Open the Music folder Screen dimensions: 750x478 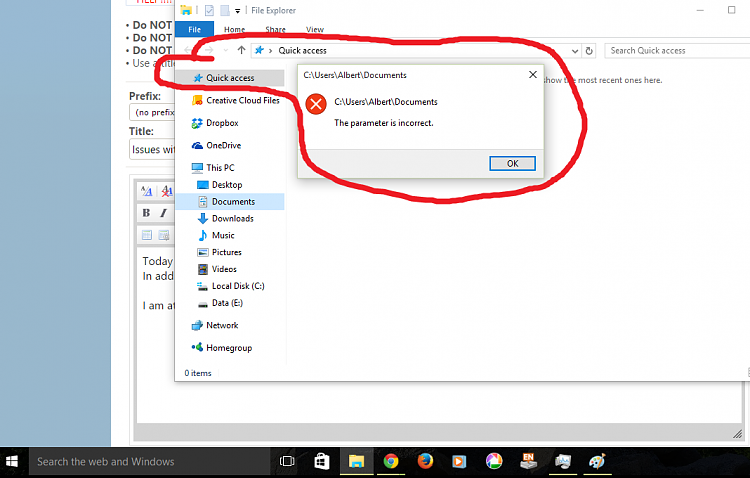223,235
